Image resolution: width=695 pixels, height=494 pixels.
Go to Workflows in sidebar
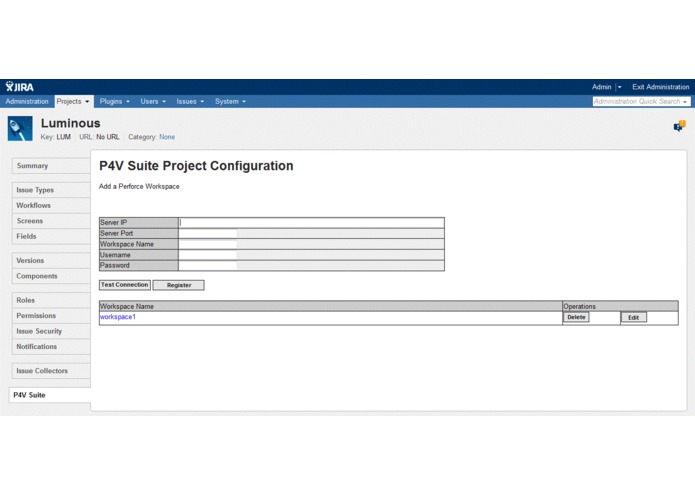click(51, 206)
